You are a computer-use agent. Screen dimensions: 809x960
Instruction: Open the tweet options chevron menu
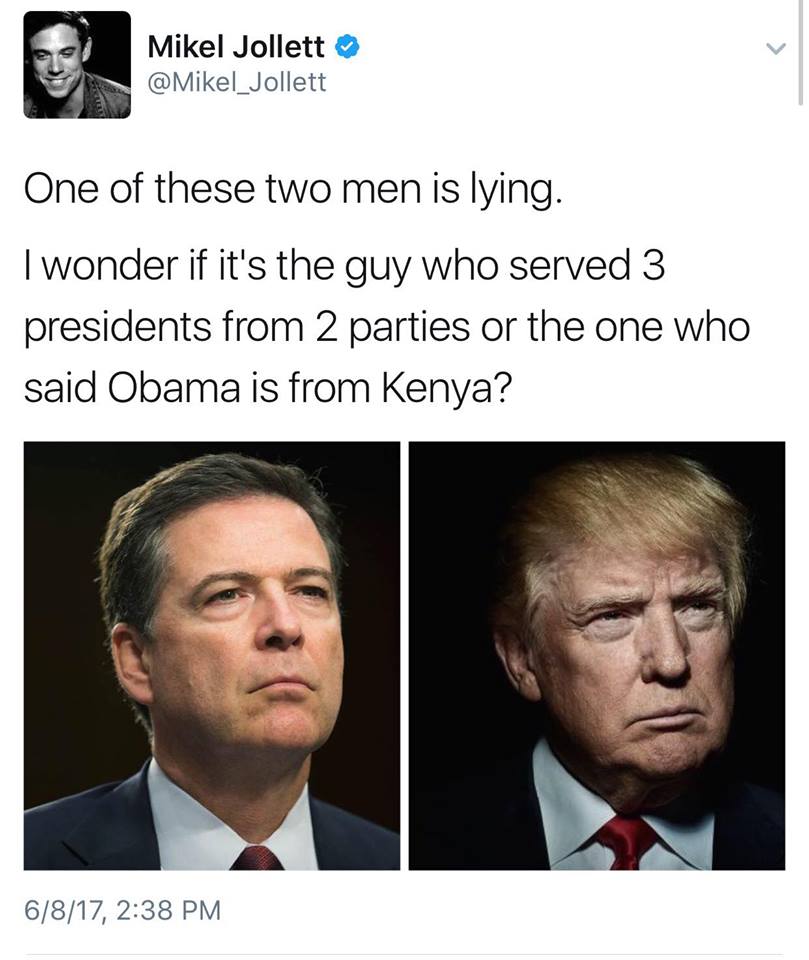[776, 48]
